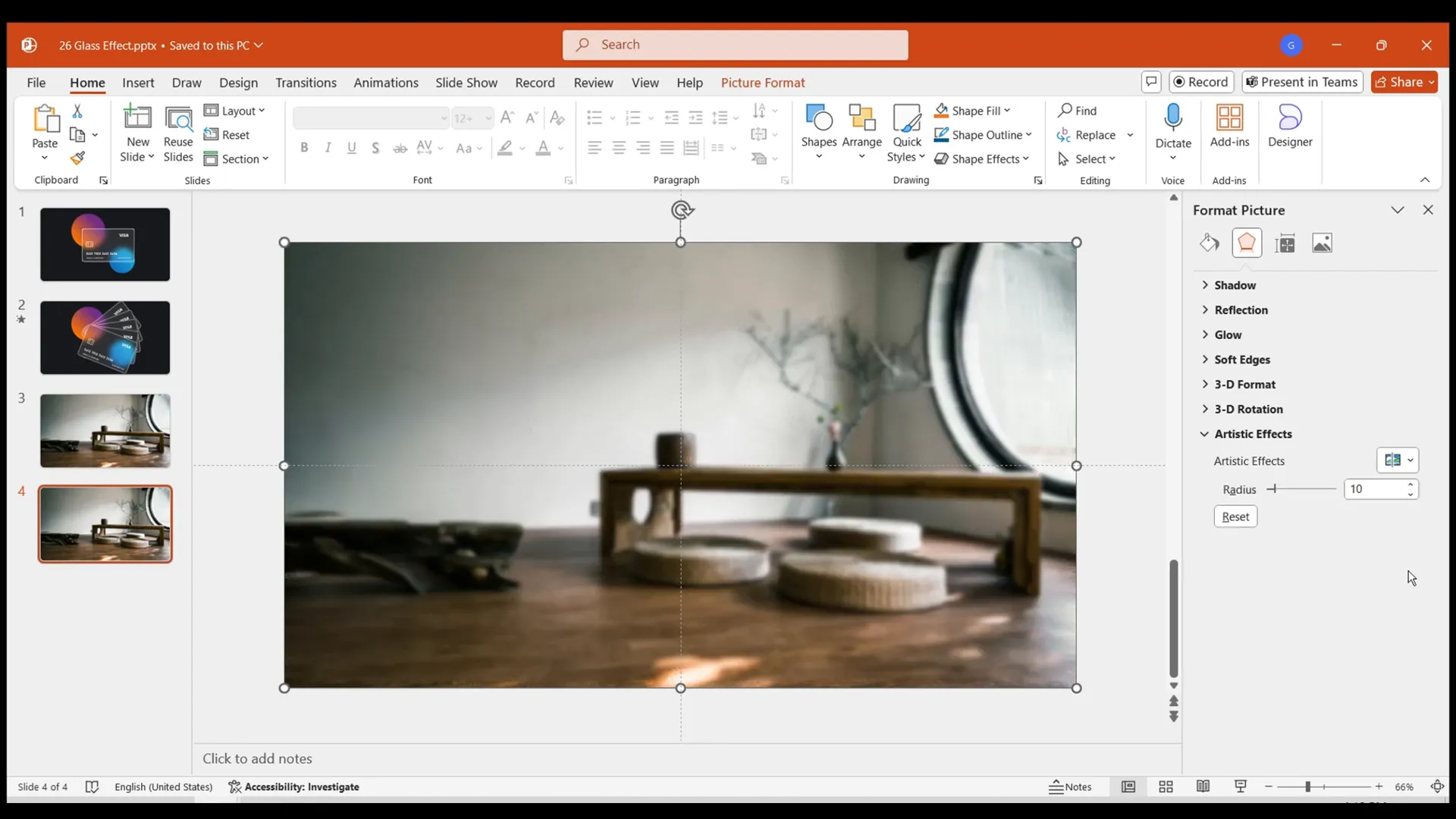The height and width of the screenshot is (819, 1456).
Task: Select slide 2 thumbnail
Action: pos(105,337)
